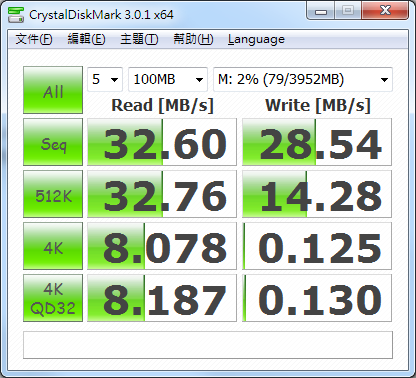
Task: Click the empty comment field at bottom
Action: [208, 345]
